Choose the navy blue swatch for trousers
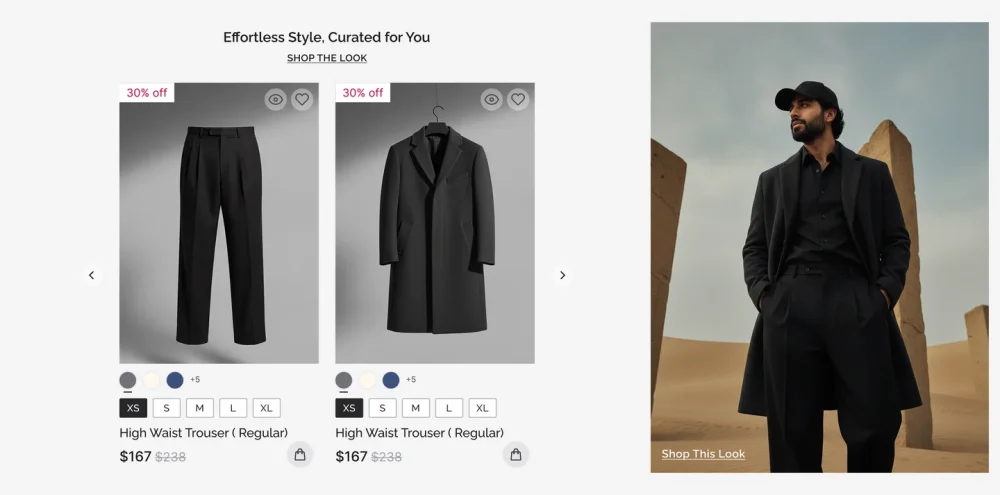1000x495 pixels. coord(175,380)
